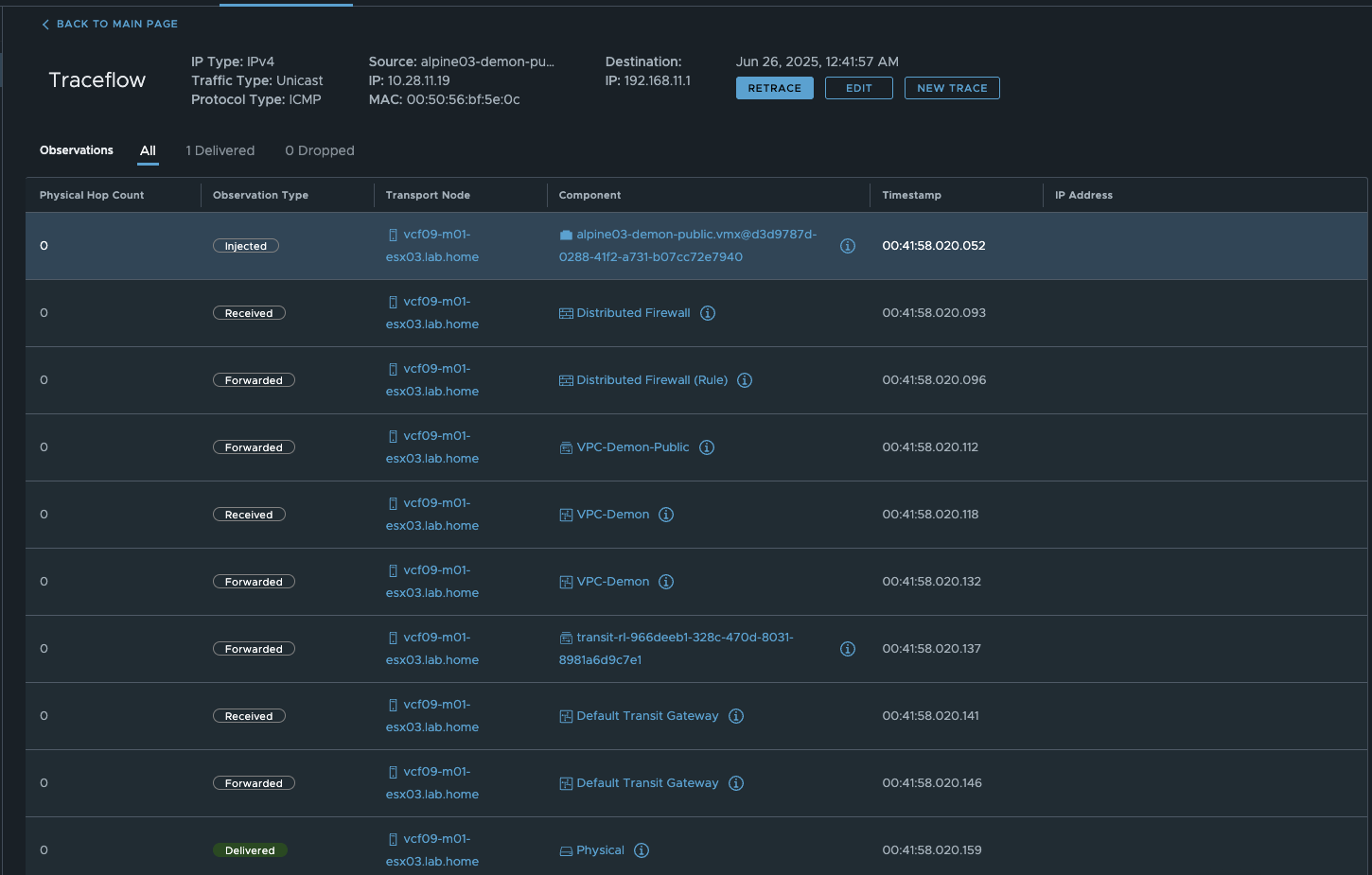Image resolution: width=1372 pixels, height=875 pixels.
Task: Click the info icon next to Default Transit Gateway
Action: pos(736,715)
